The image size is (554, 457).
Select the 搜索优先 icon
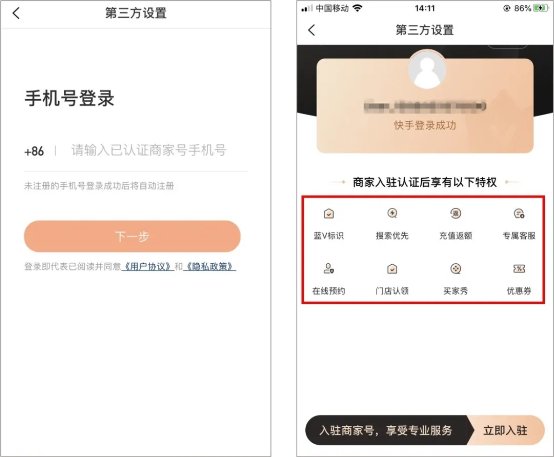click(x=392, y=213)
